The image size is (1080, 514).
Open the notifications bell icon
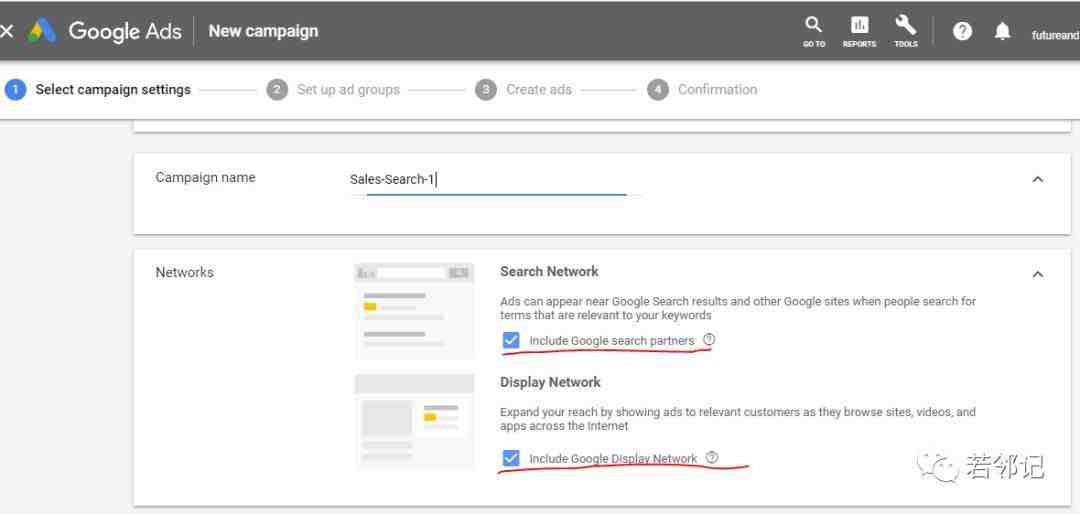[1002, 31]
